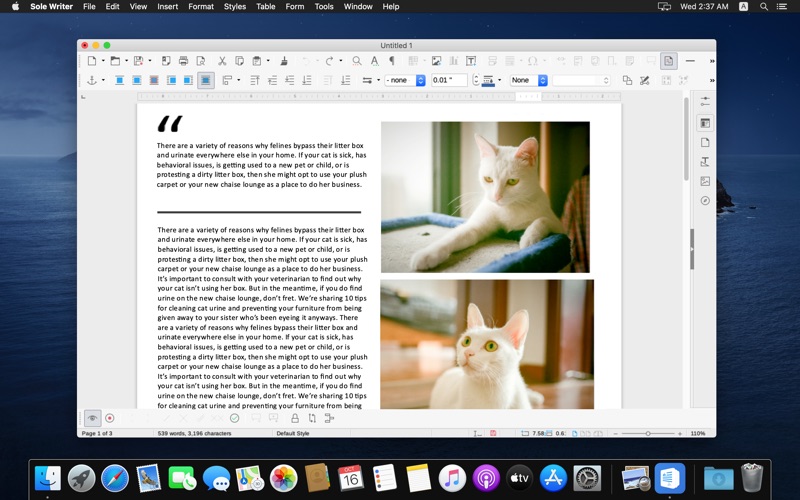This screenshot has width=800, height=500.
Task: Toggle formatting marks pilcrow icon
Action: click(391, 61)
